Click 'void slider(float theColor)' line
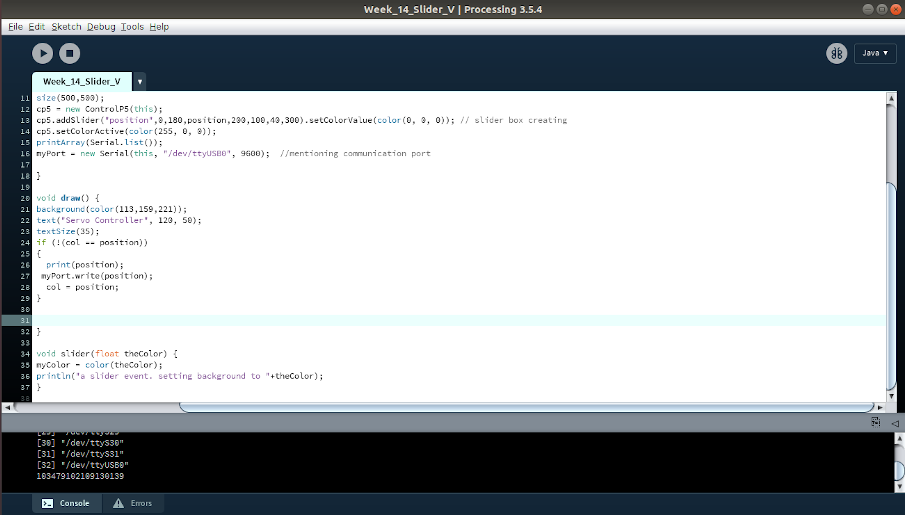Image resolution: width=905 pixels, height=515 pixels. tap(107, 353)
